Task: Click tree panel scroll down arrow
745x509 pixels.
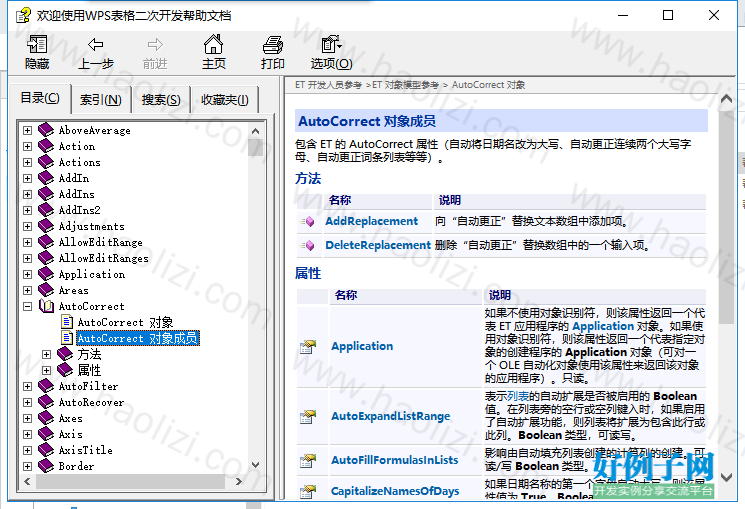Action: tap(256, 465)
